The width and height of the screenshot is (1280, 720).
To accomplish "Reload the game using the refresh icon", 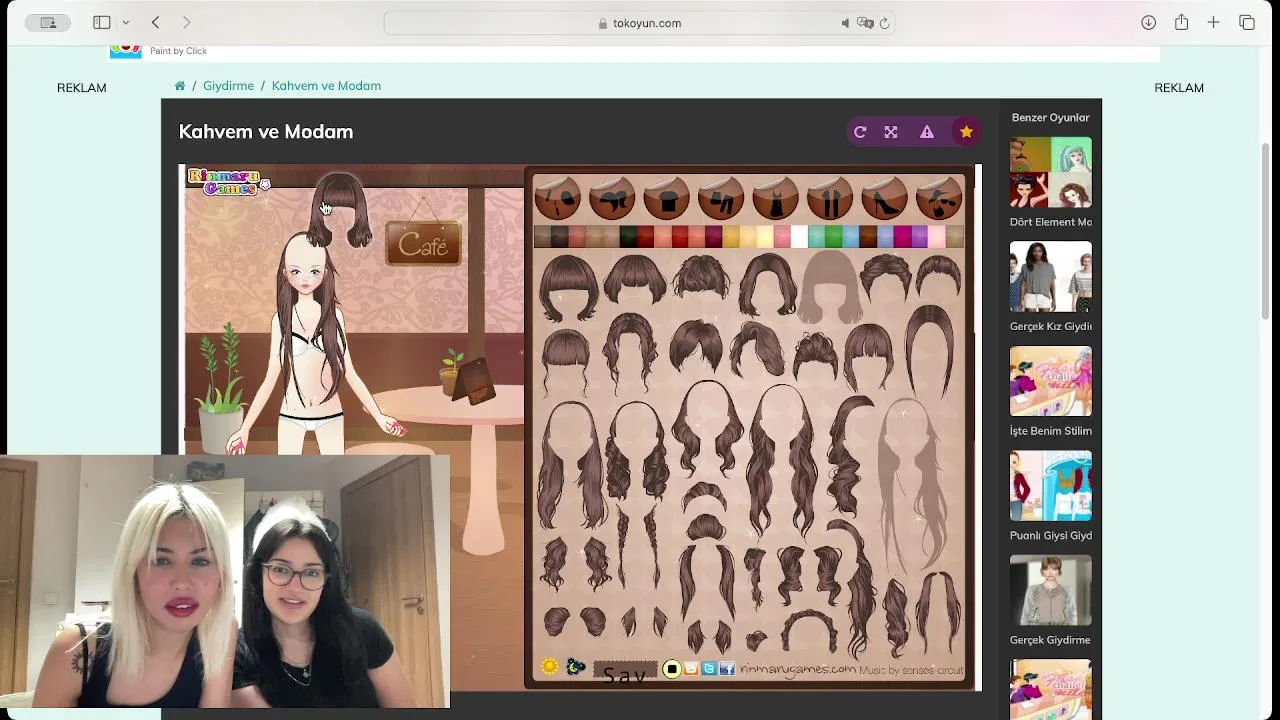I will pos(860,132).
